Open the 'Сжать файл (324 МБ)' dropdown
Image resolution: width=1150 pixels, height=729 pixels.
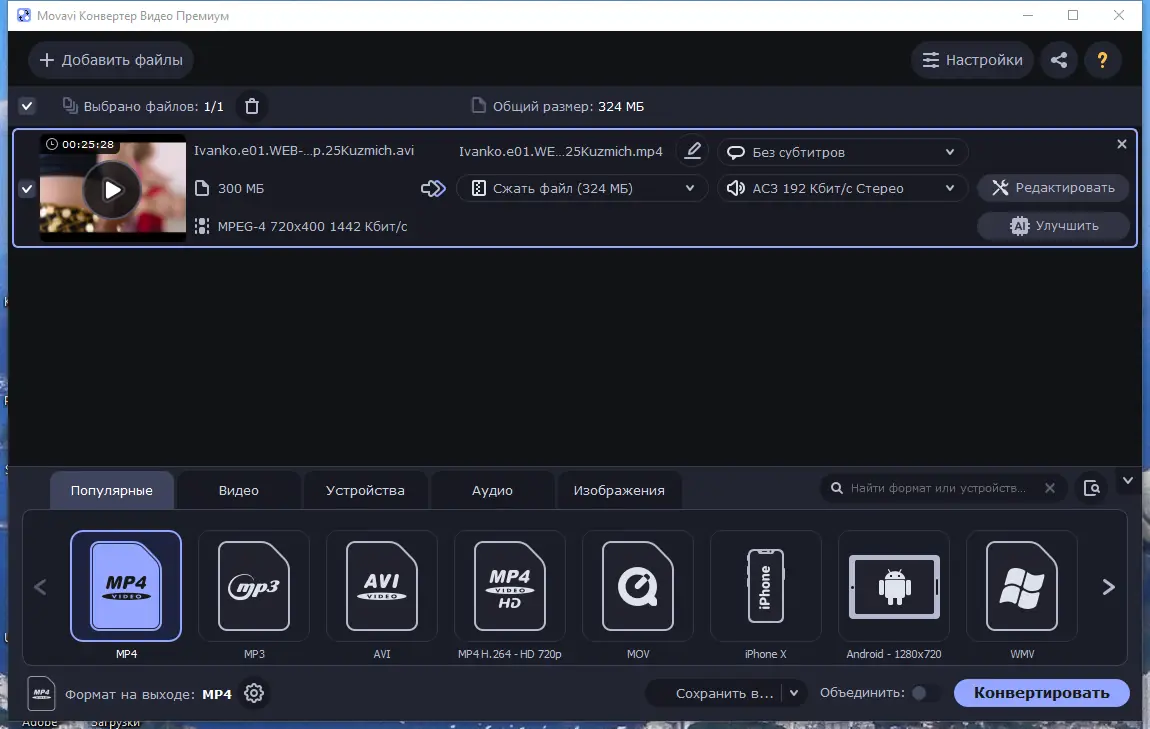(582, 188)
